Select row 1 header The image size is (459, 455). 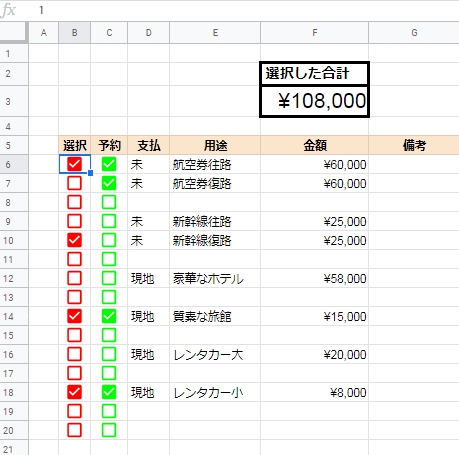[x=14, y=53]
